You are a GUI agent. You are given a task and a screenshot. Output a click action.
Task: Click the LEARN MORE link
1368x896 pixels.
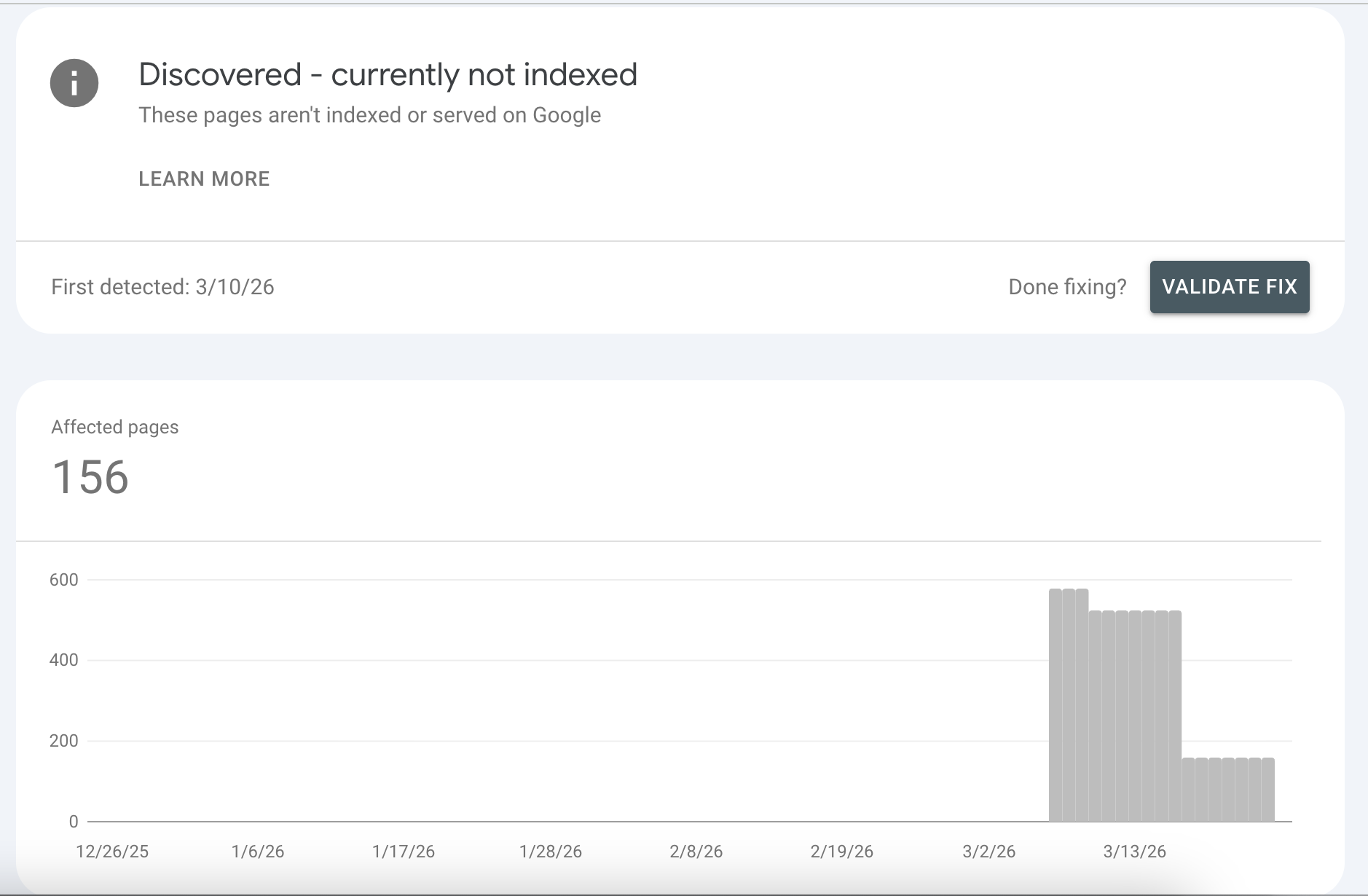205,178
